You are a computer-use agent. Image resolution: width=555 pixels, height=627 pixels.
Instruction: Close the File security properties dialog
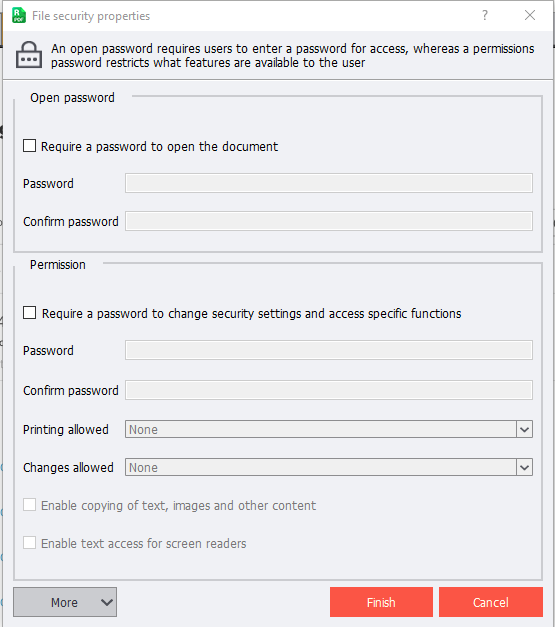[x=530, y=15]
